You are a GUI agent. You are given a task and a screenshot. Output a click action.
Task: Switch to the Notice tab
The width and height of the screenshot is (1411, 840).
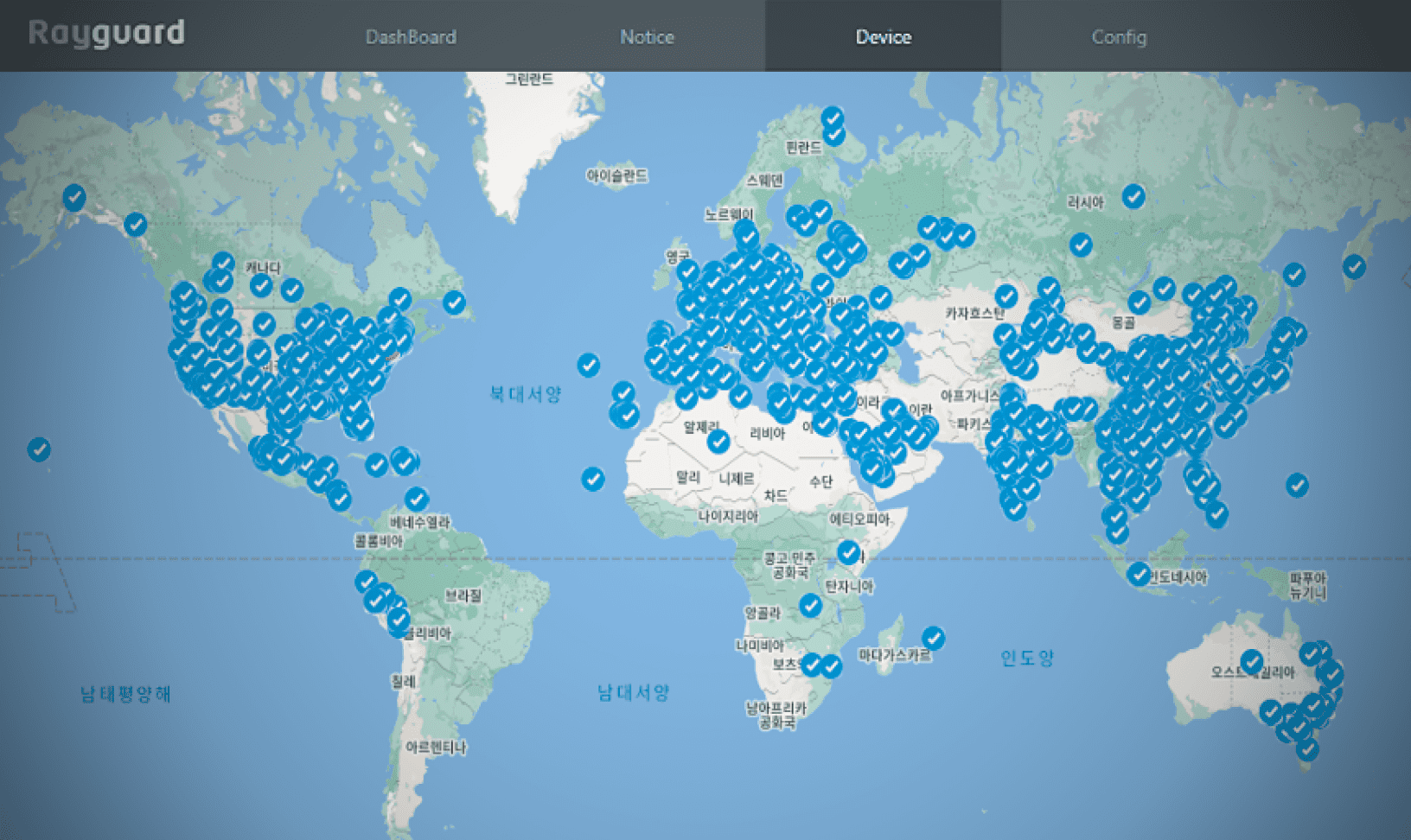coord(647,37)
